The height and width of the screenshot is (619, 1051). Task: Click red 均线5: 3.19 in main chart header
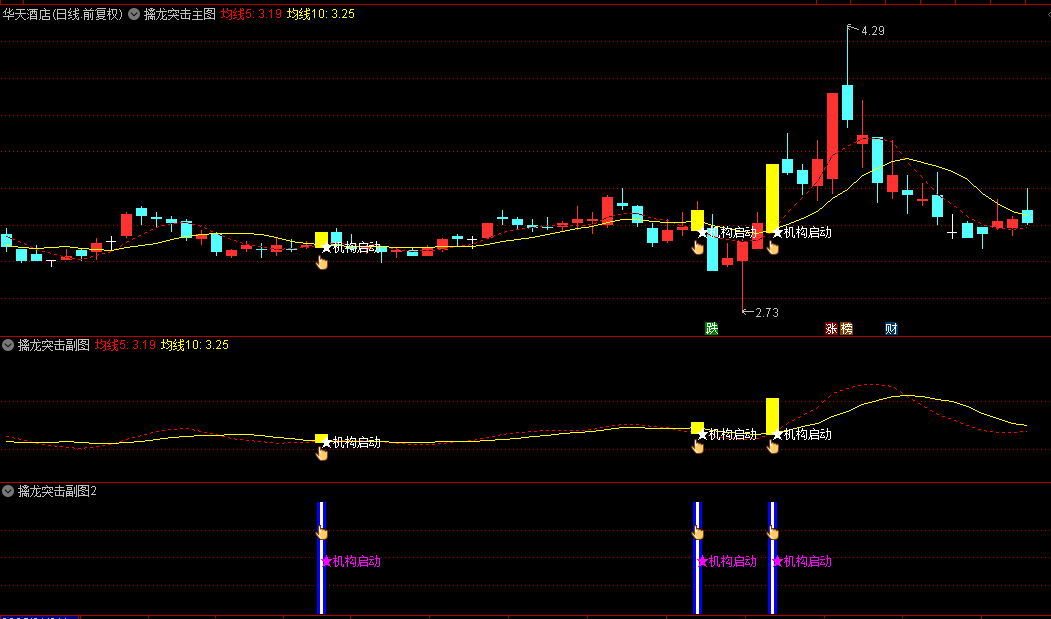251,14
